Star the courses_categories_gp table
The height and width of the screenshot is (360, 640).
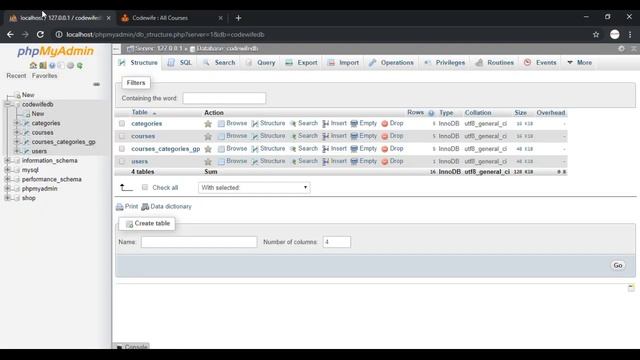click(x=208, y=149)
